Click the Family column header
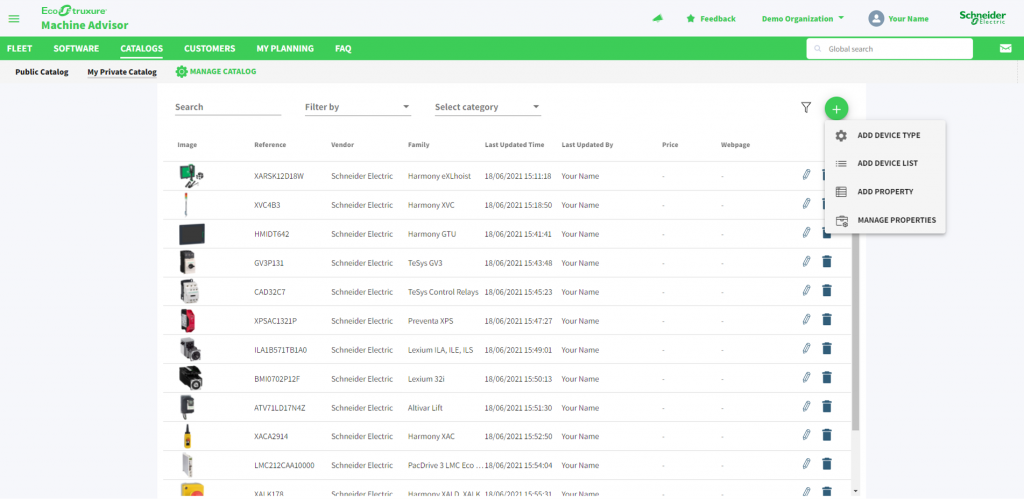 coord(419,145)
